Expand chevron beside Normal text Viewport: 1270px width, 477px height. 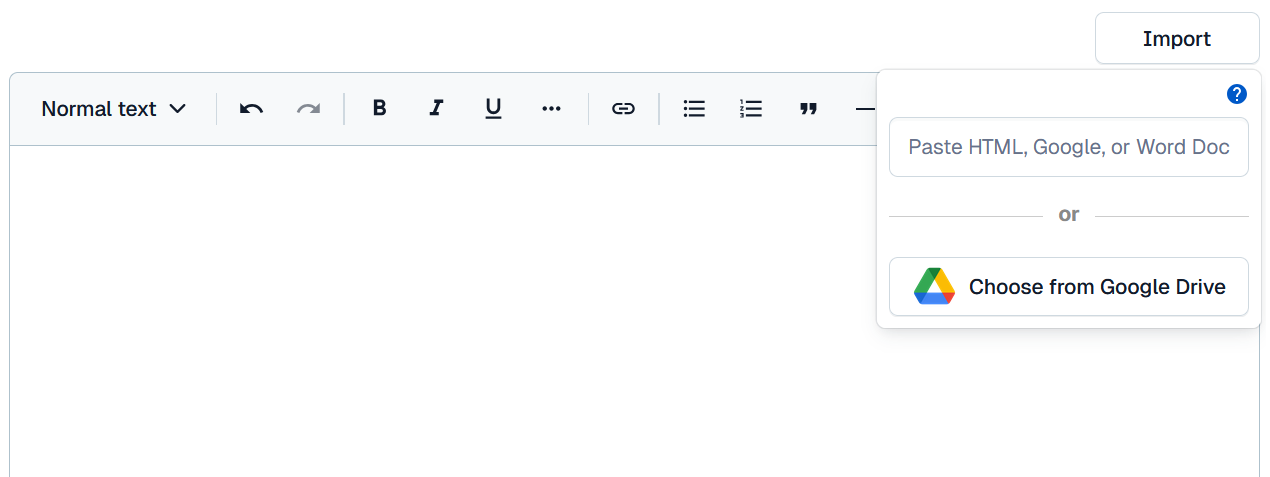tap(178, 109)
